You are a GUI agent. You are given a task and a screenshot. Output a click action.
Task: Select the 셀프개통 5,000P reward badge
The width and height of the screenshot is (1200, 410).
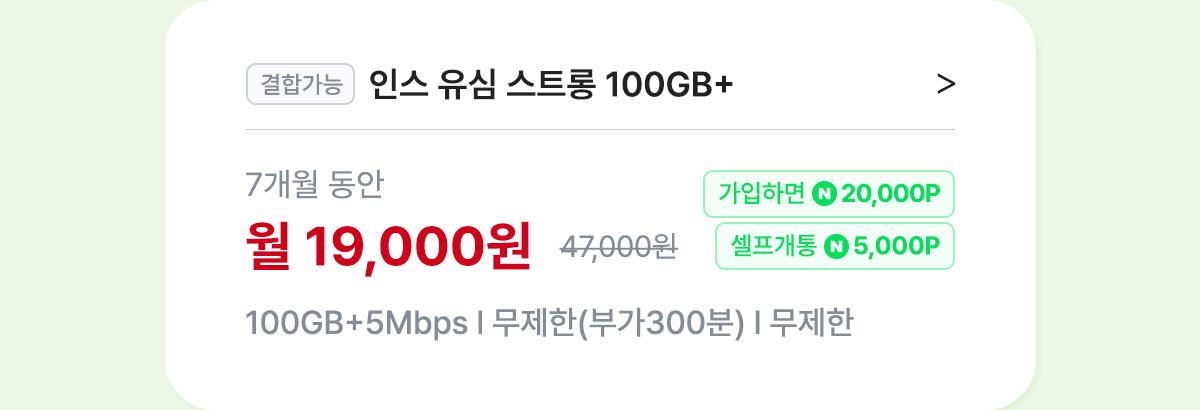[836, 246]
